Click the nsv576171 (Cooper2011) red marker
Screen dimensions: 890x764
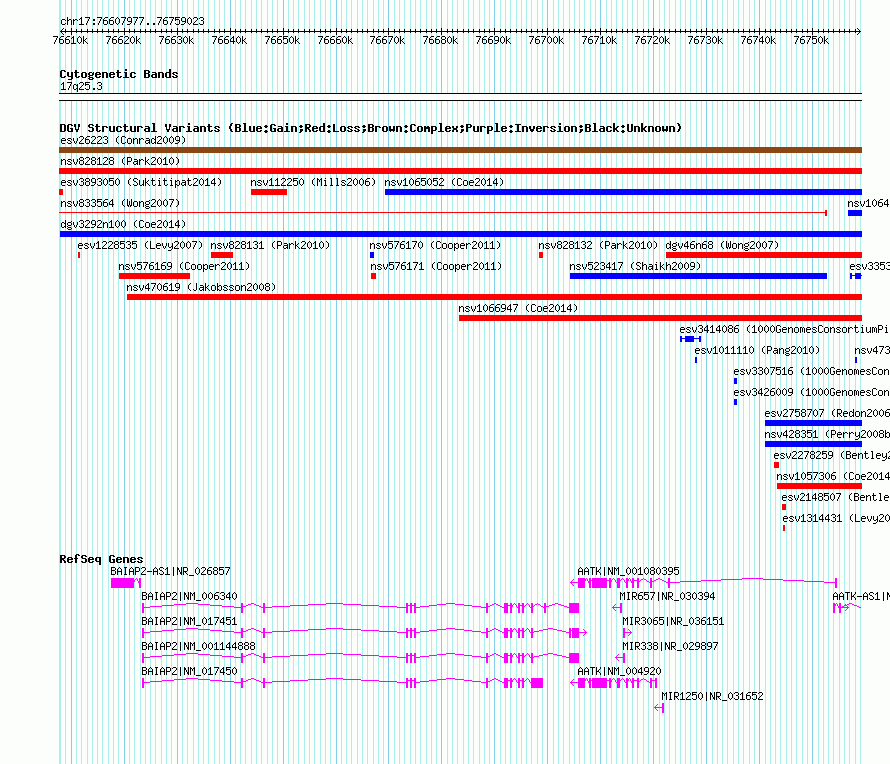[x=373, y=276]
